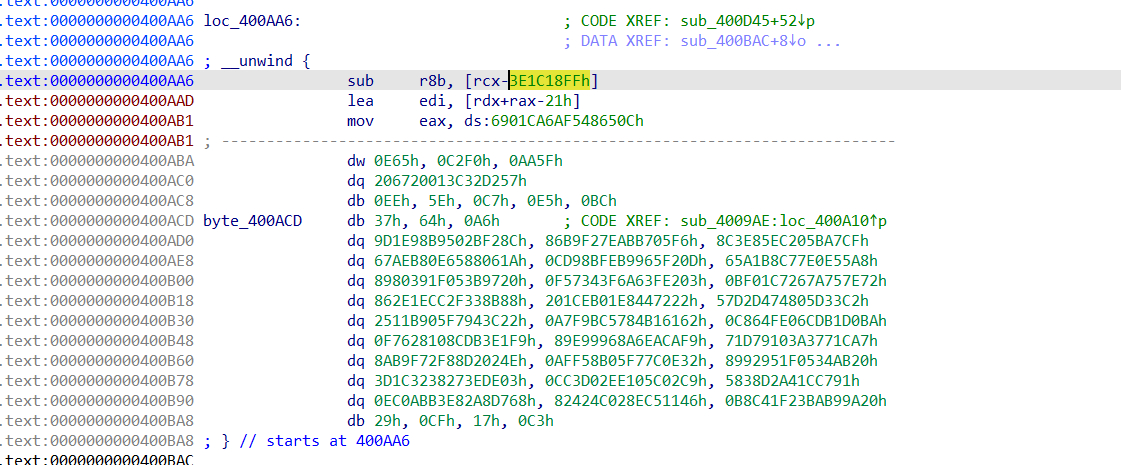Image resolution: width=1121 pixels, height=465 pixels.
Task: Click the db 29h, 0CFh line
Action: pyautogui.click(x=450, y=421)
